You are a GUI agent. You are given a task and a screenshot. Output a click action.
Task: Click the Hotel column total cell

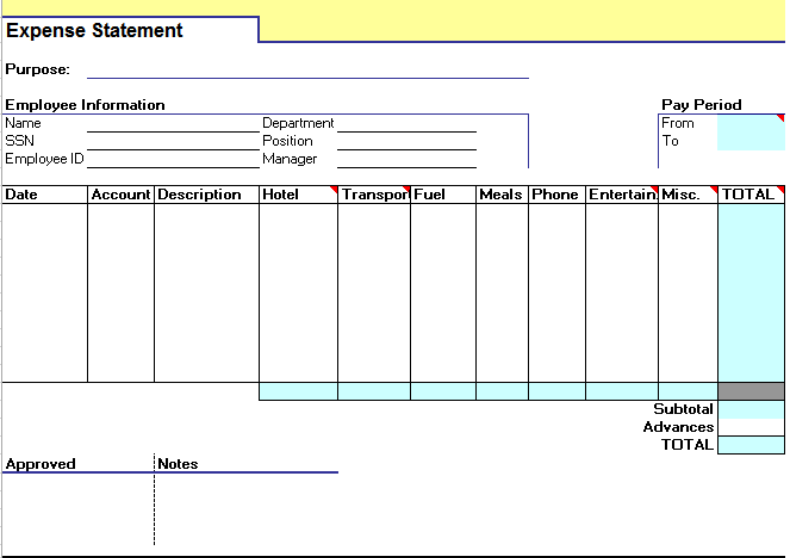point(298,391)
